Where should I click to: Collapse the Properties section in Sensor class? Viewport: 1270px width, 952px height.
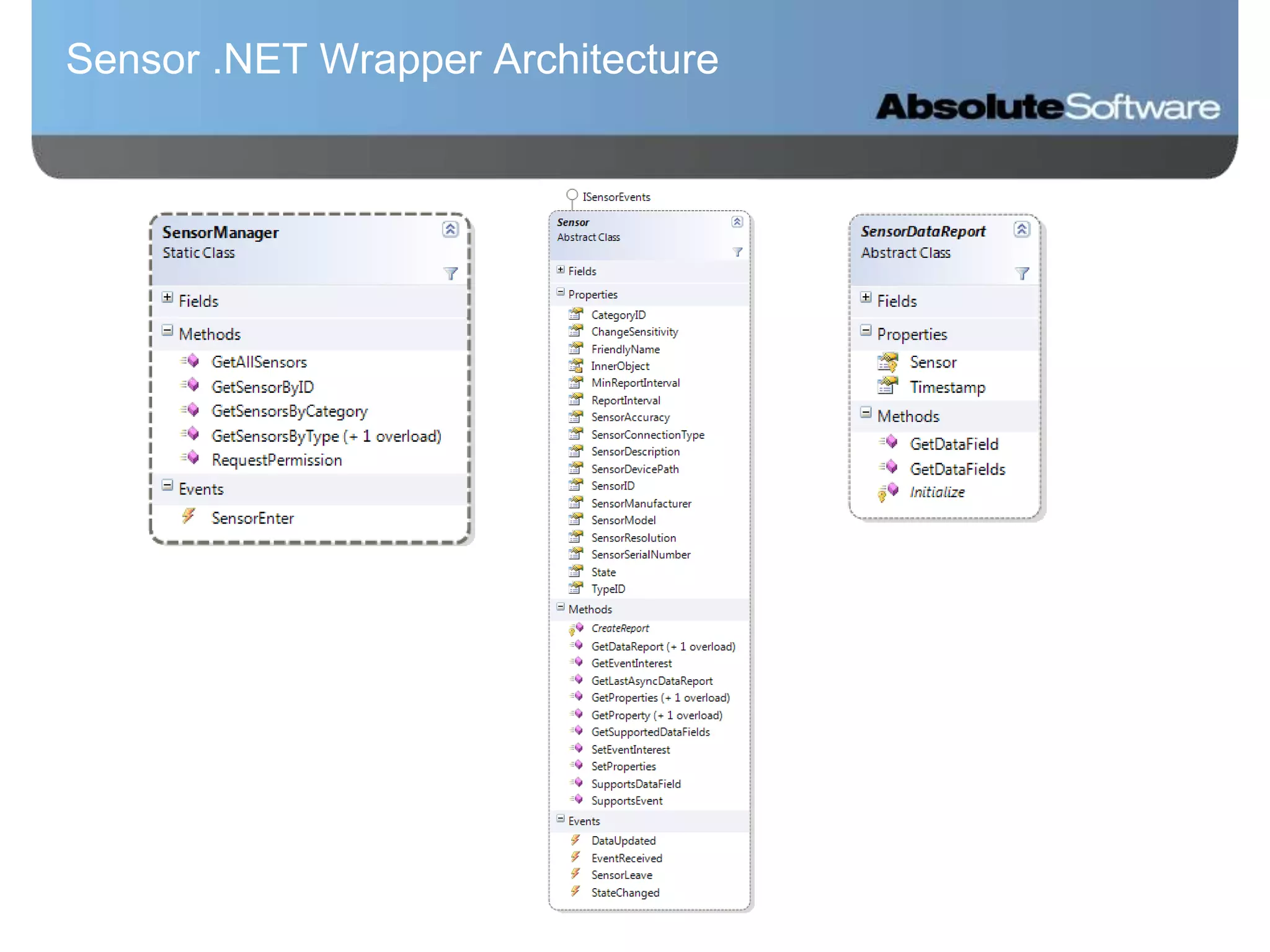tap(561, 292)
